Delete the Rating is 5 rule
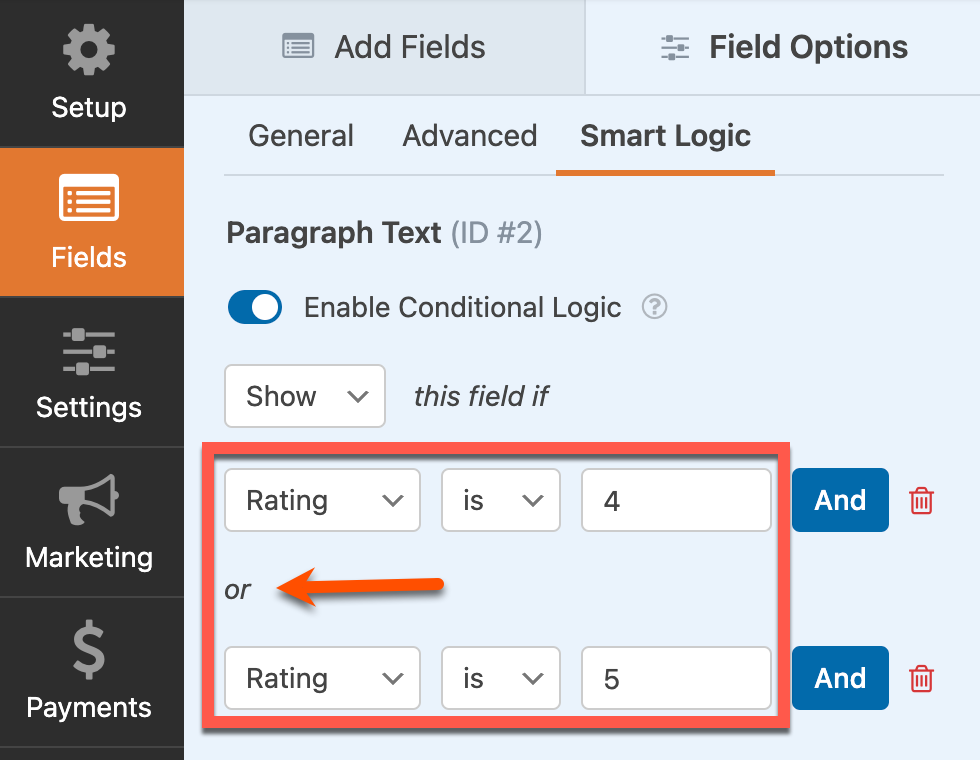The image size is (980, 760). [921, 679]
